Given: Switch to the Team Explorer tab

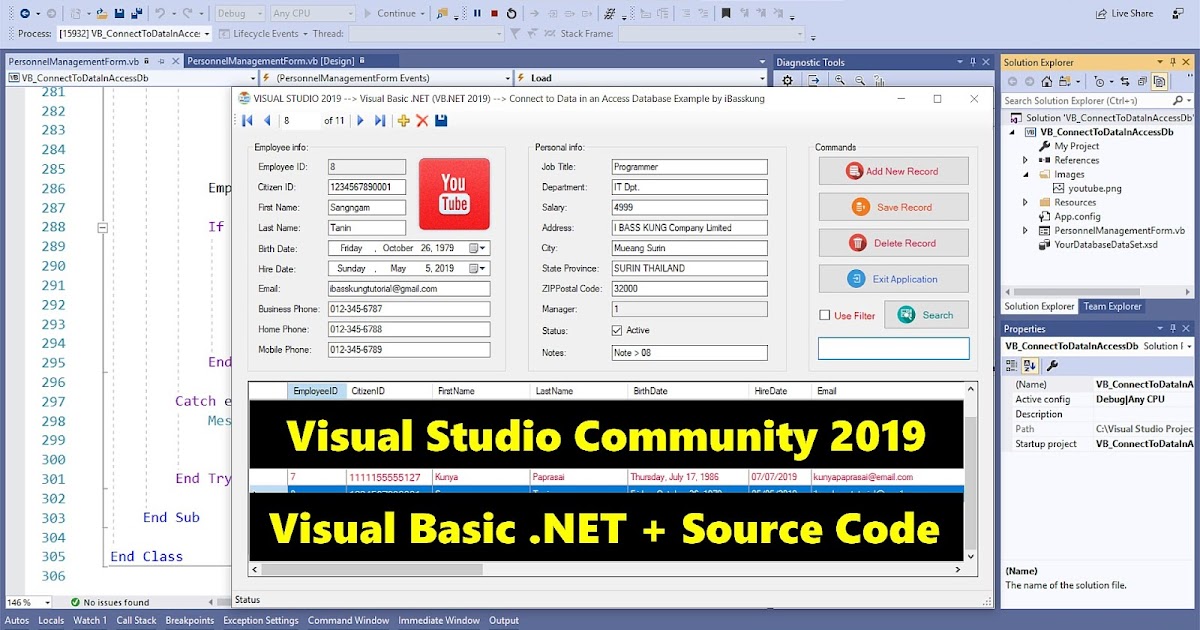Looking at the screenshot, I should click(1112, 307).
